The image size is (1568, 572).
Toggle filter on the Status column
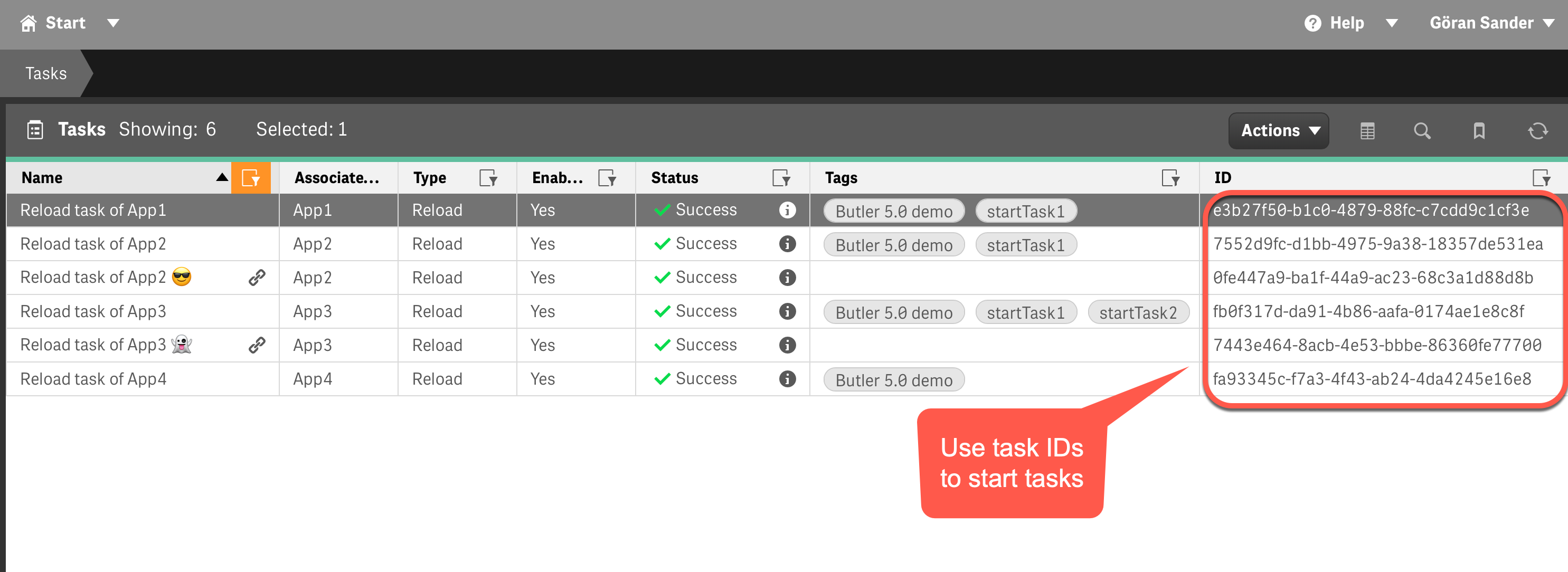pos(780,178)
